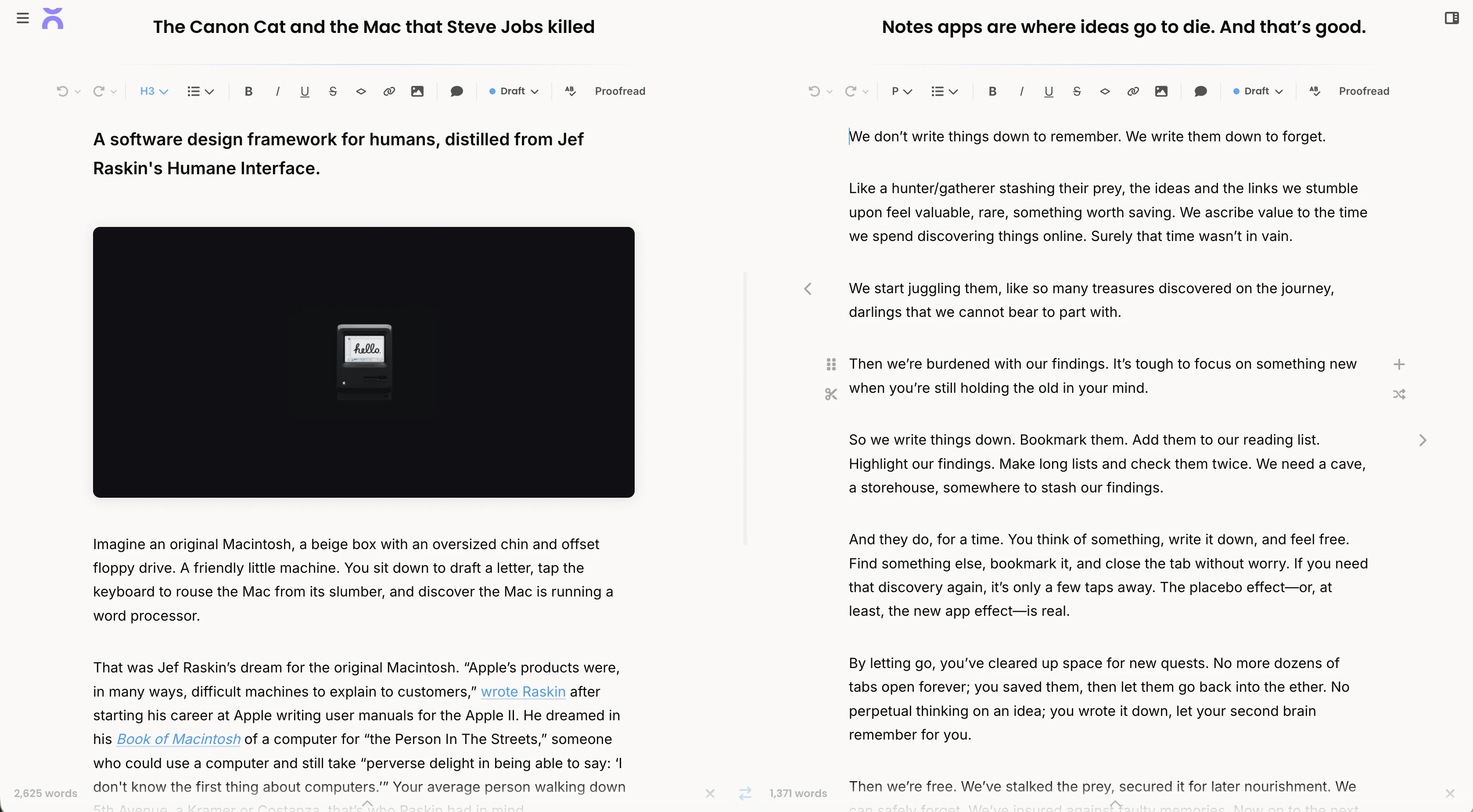Undo in the Canon Cat document toolbar
Screen dimensions: 1473x812
[62, 91]
